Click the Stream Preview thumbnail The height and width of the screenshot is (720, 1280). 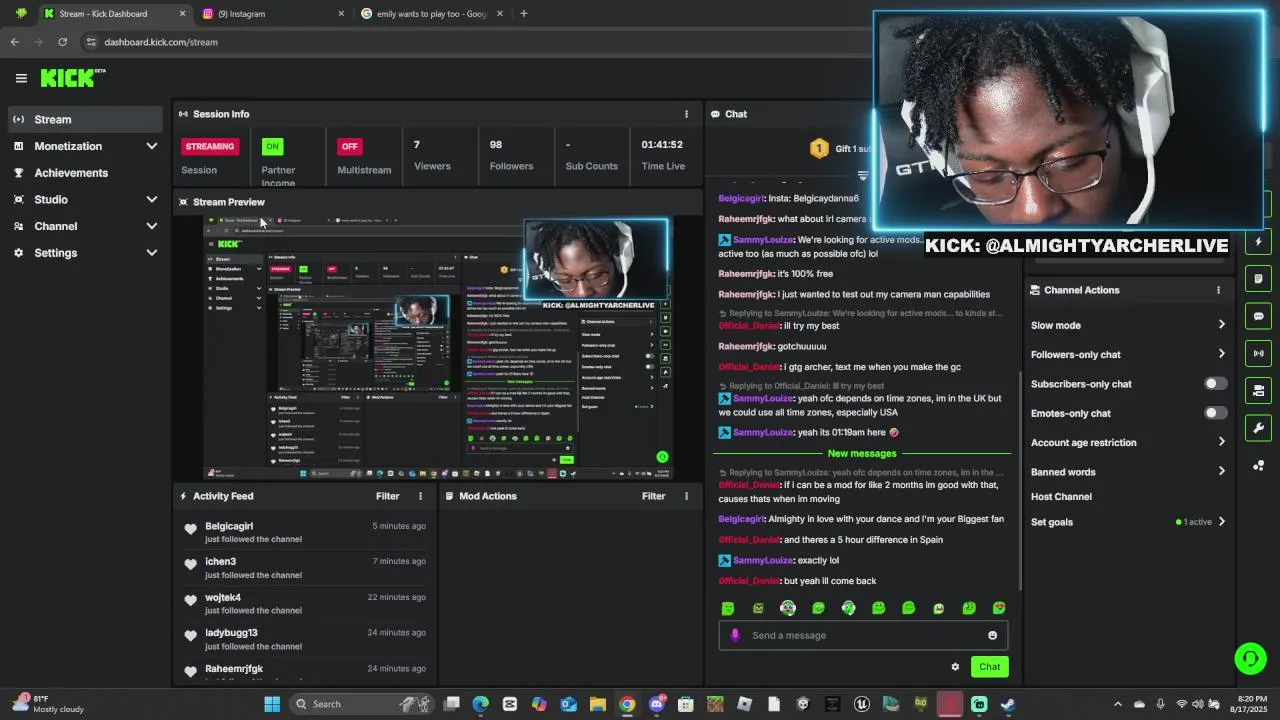pyautogui.click(x=437, y=347)
